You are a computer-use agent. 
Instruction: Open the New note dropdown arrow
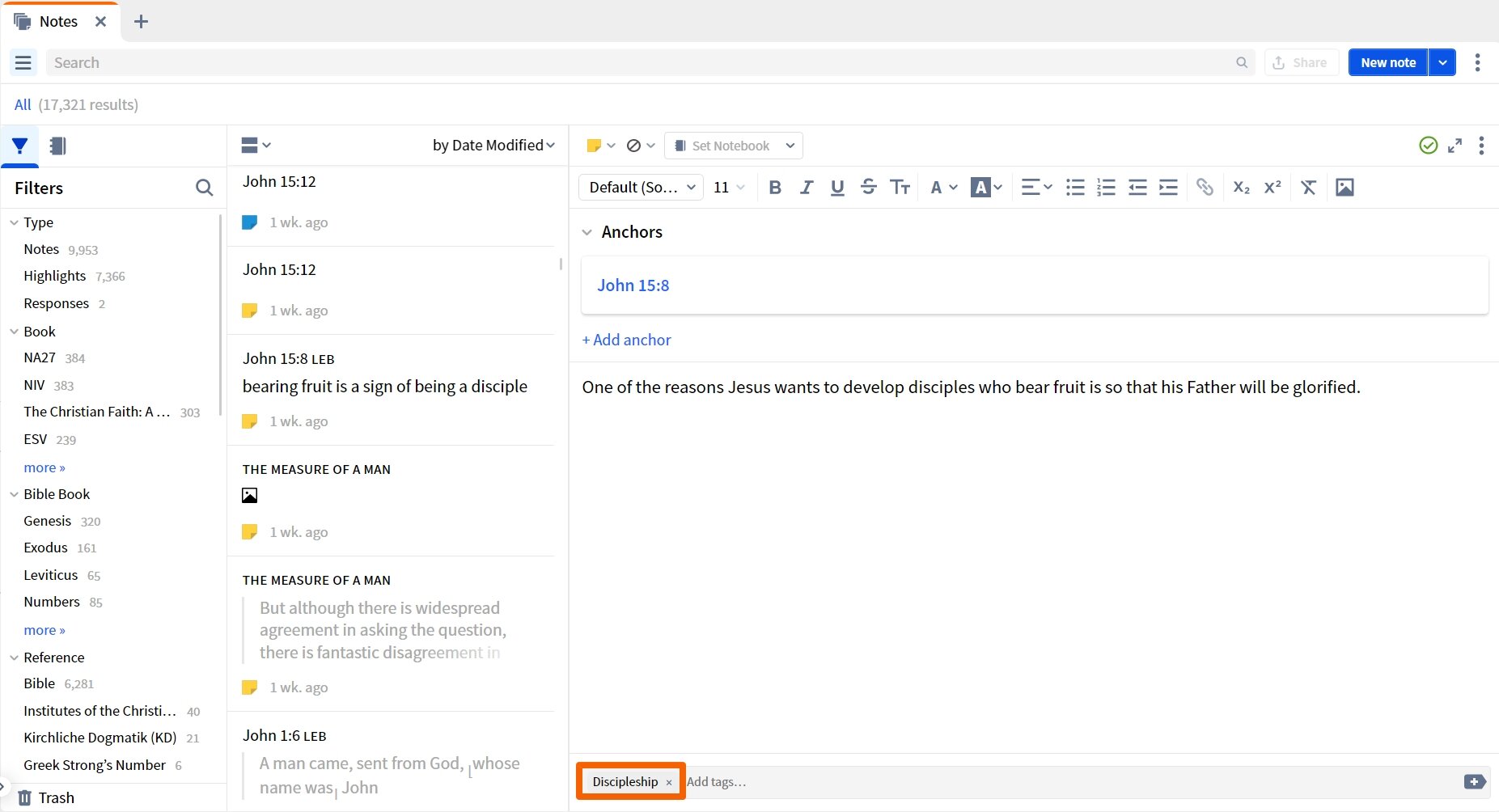1442,62
